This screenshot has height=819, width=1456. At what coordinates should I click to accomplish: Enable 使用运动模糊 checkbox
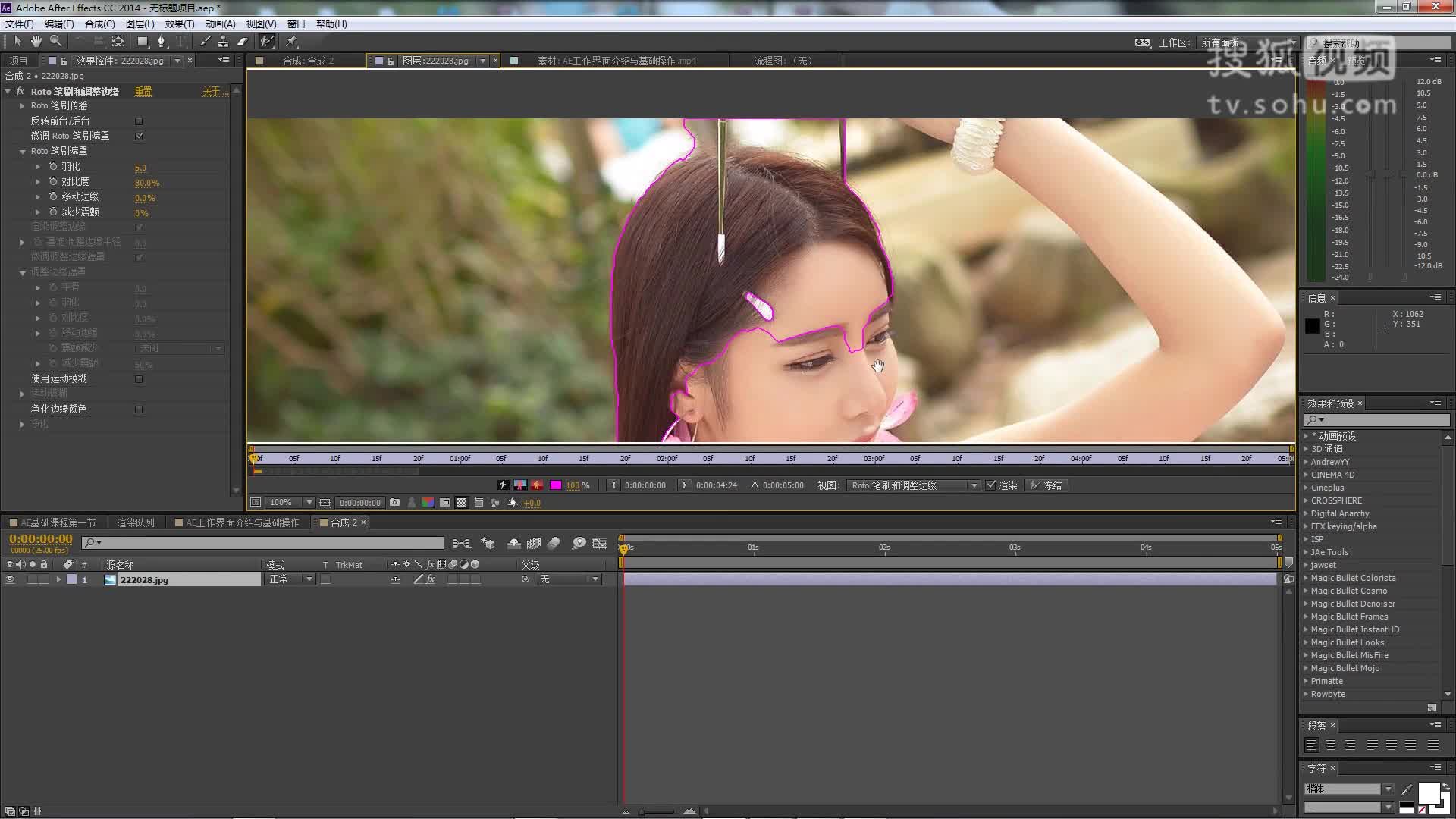coord(139,379)
